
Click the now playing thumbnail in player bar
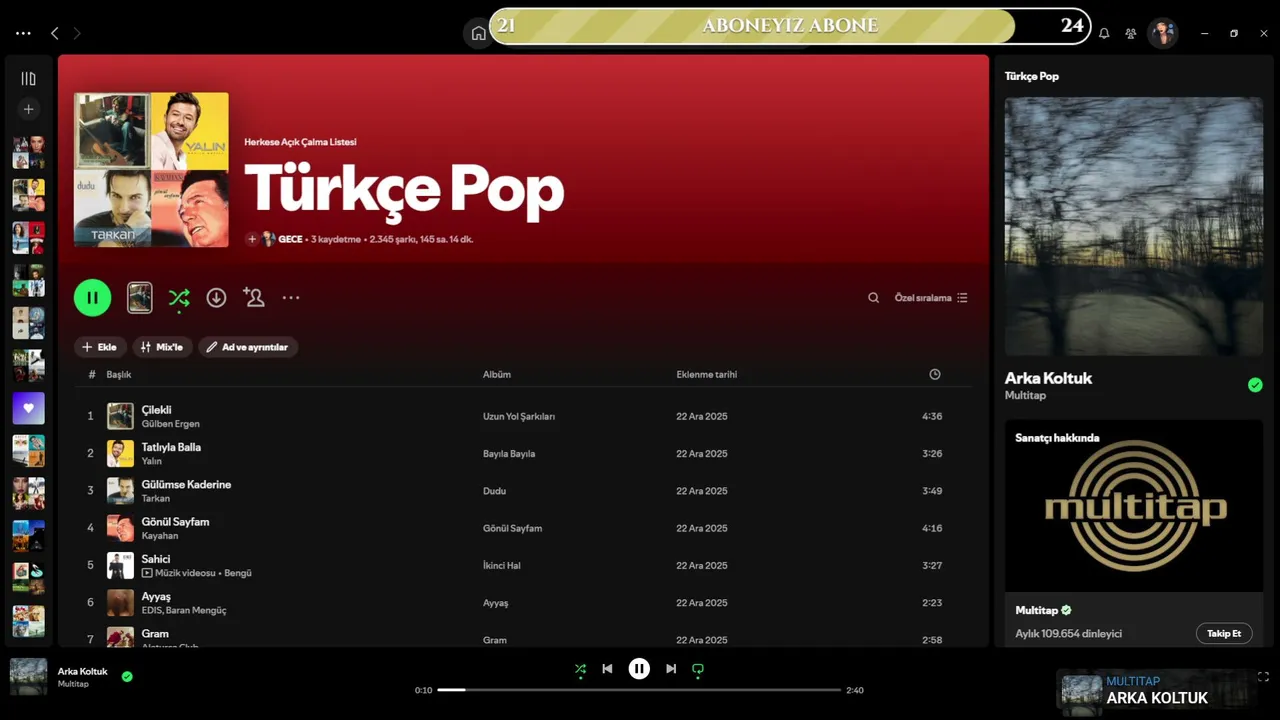pyautogui.click(x=28, y=676)
